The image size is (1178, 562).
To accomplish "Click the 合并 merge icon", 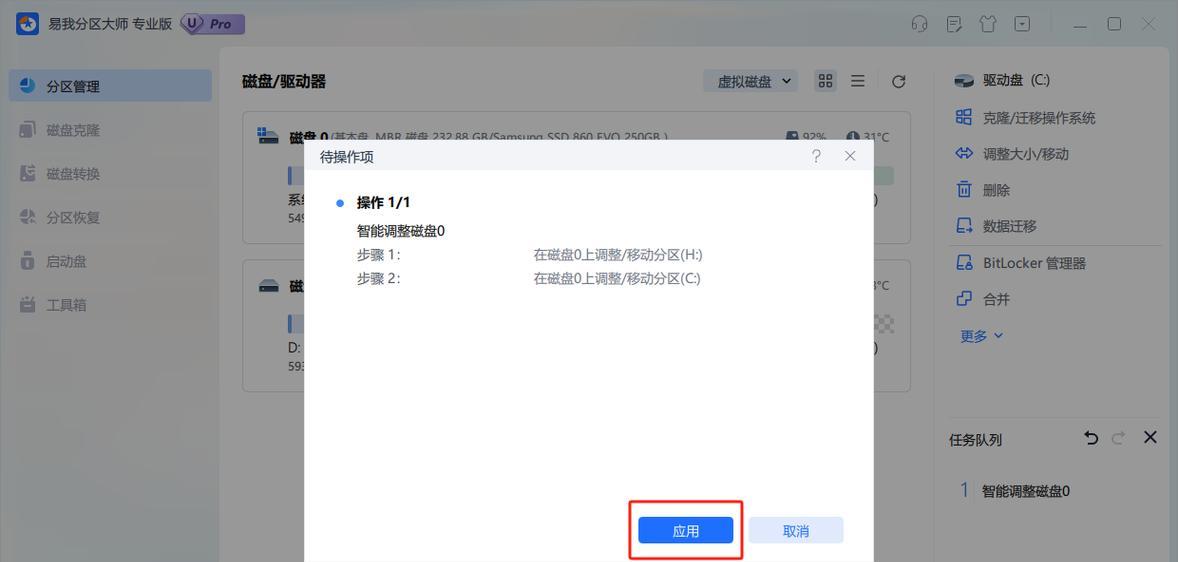I will [964, 298].
